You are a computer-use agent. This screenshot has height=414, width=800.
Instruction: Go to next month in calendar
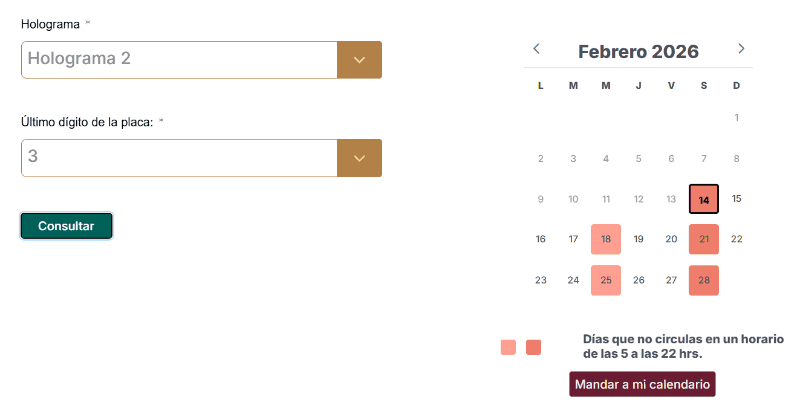pos(741,48)
